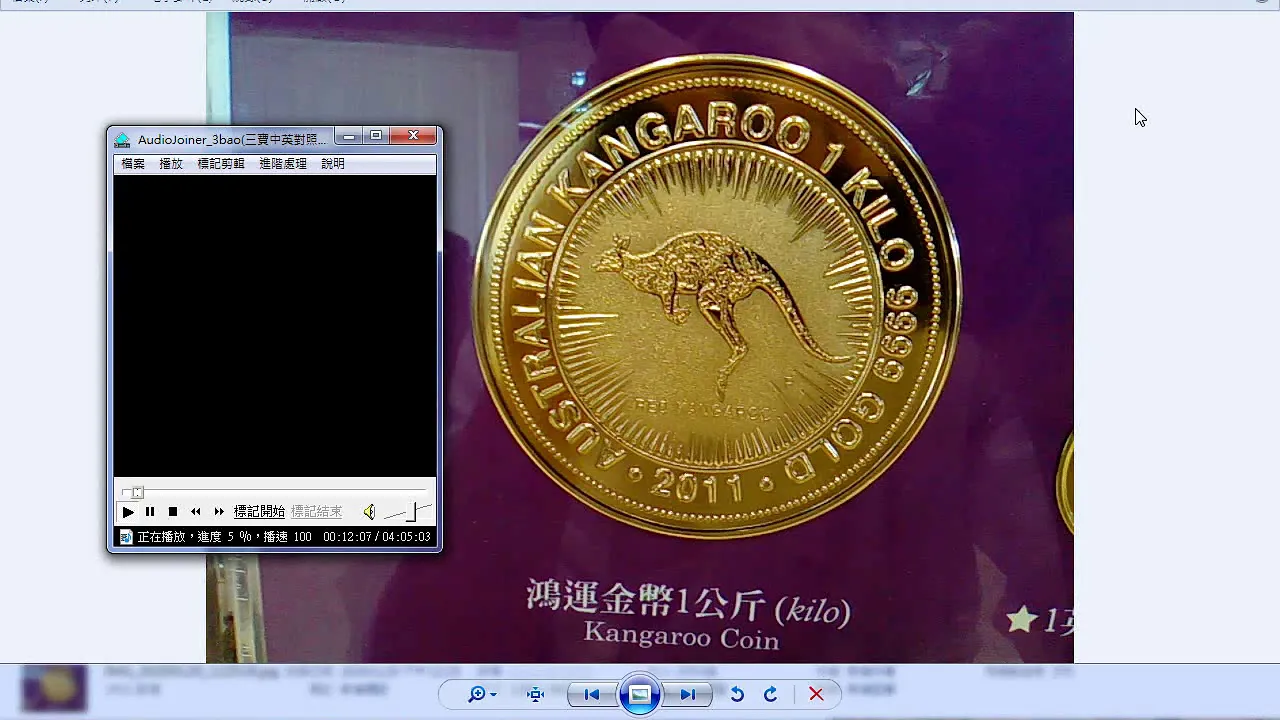Viewport: 1280px width, 720px height.
Task: Maximize the AudioJoiner window
Action: [376, 136]
